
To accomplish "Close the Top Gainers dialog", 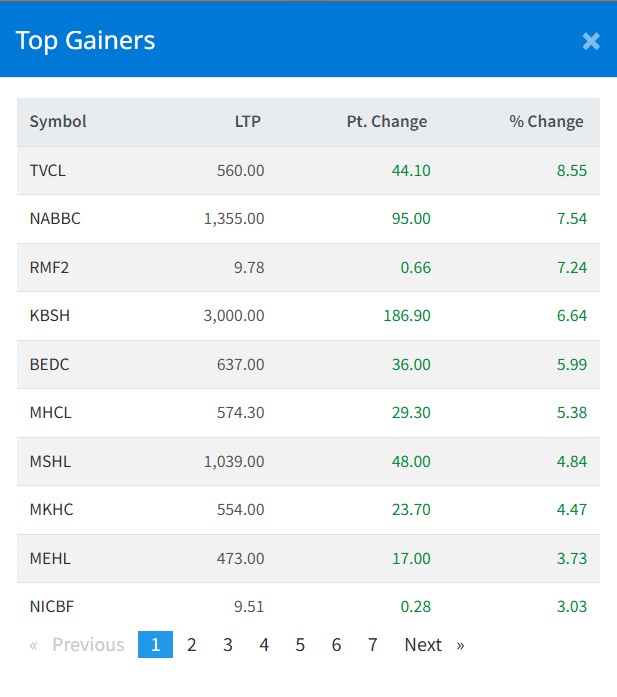I will point(591,41).
